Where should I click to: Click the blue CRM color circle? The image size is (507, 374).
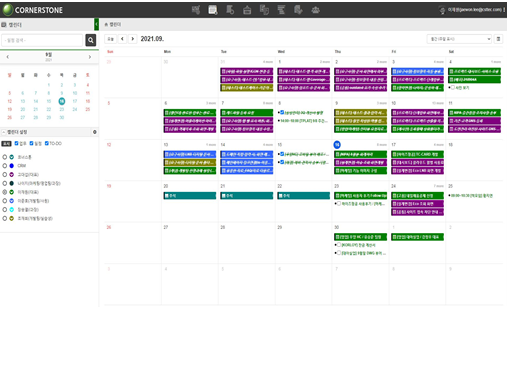pos(12,166)
